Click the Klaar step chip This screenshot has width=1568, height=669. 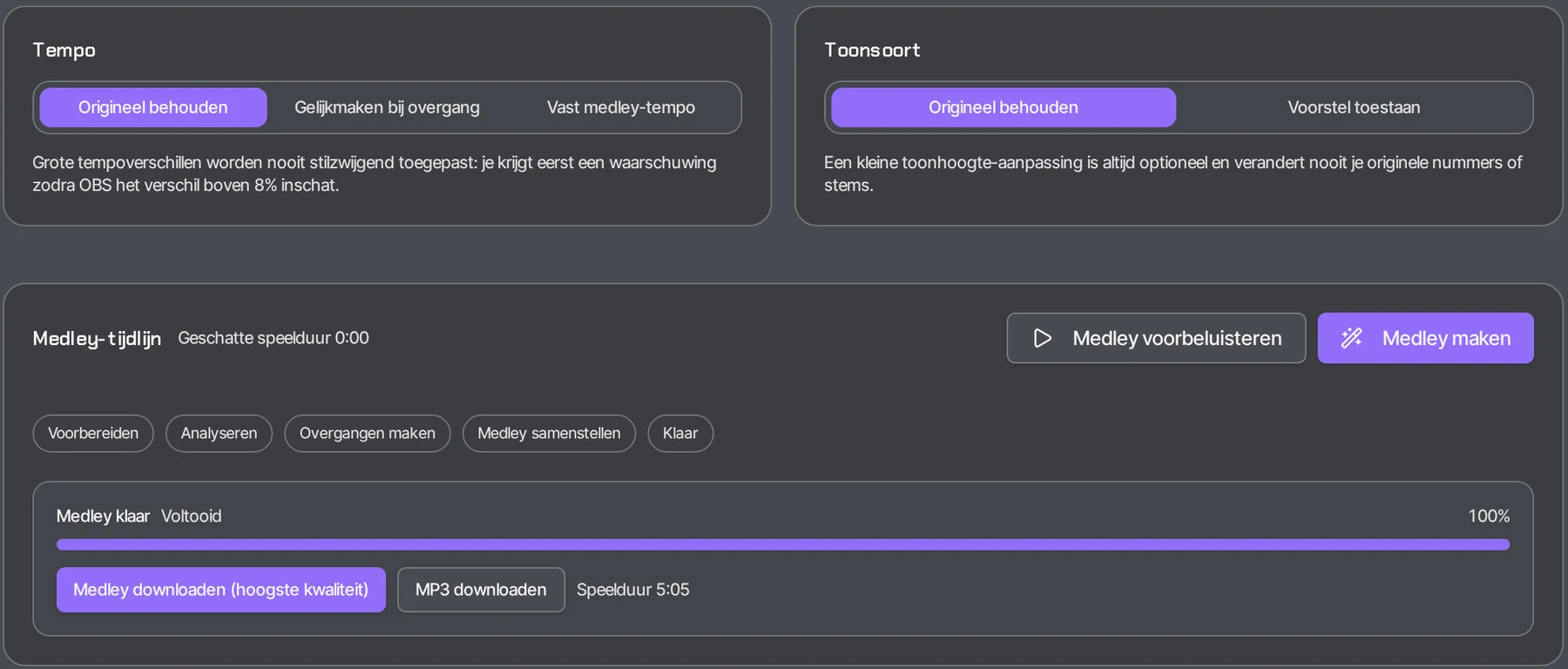(x=680, y=434)
